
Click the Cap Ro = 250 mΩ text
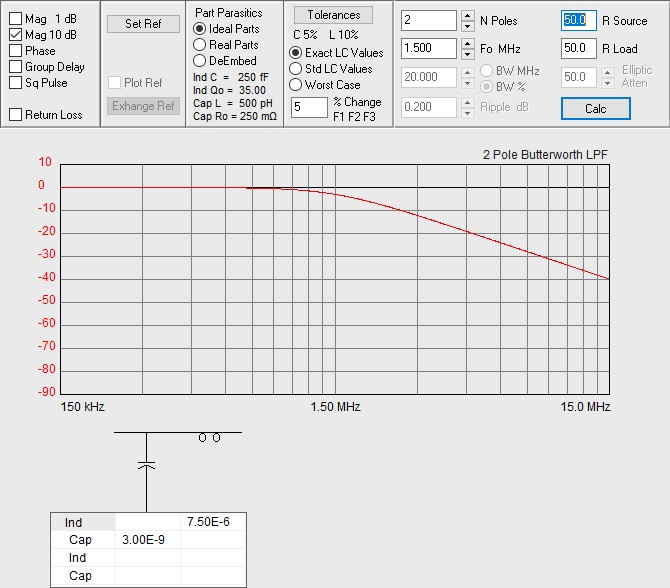[235, 116]
